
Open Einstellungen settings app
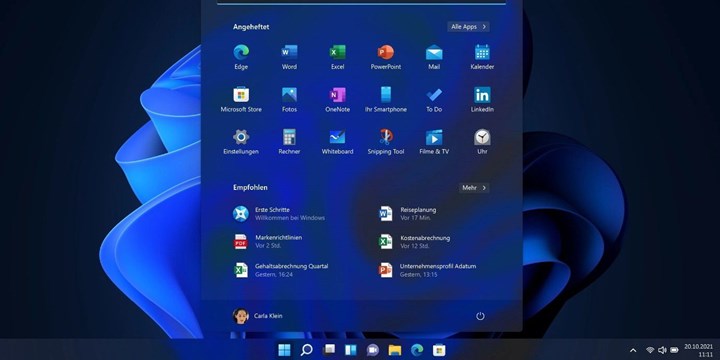coord(241,141)
